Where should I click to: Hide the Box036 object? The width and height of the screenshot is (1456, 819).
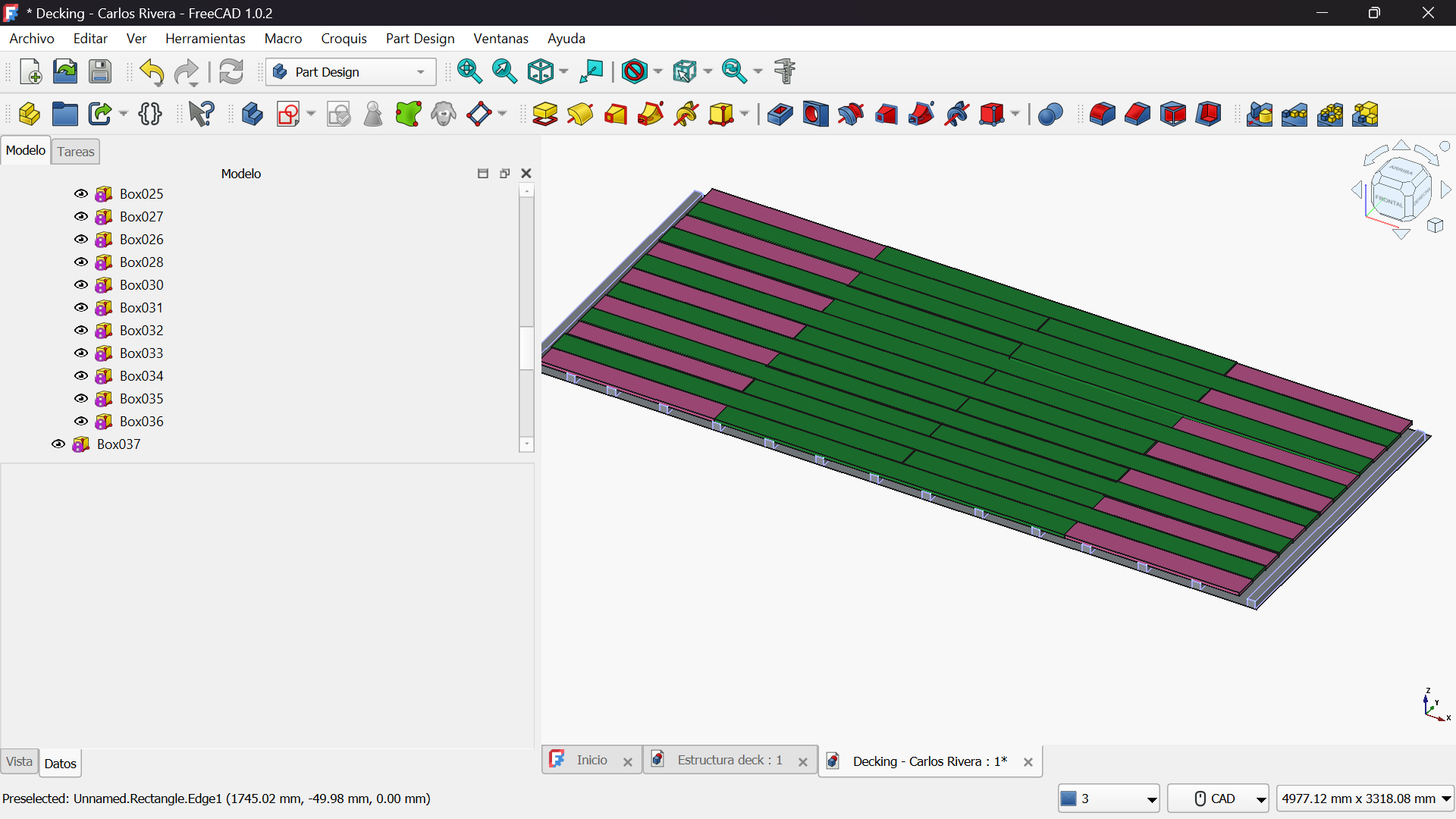[81, 422]
